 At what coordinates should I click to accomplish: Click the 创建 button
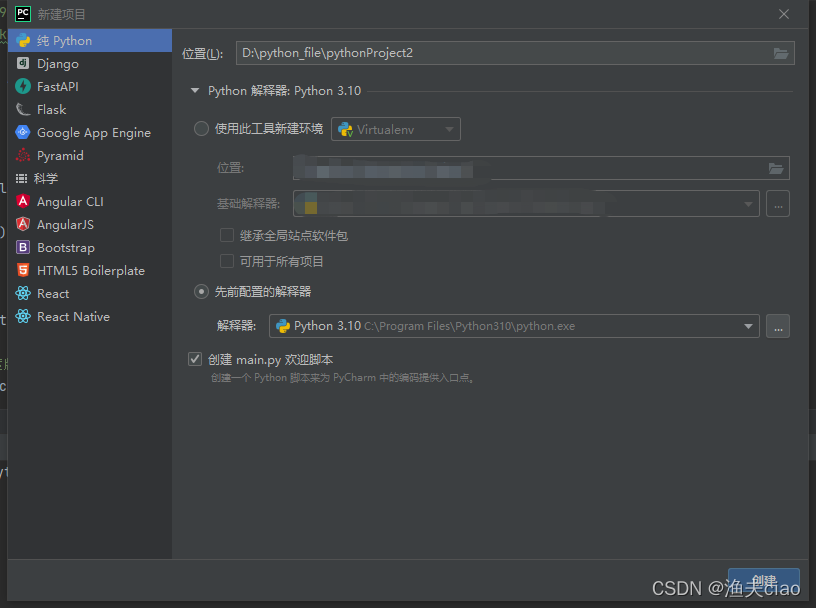(764, 581)
